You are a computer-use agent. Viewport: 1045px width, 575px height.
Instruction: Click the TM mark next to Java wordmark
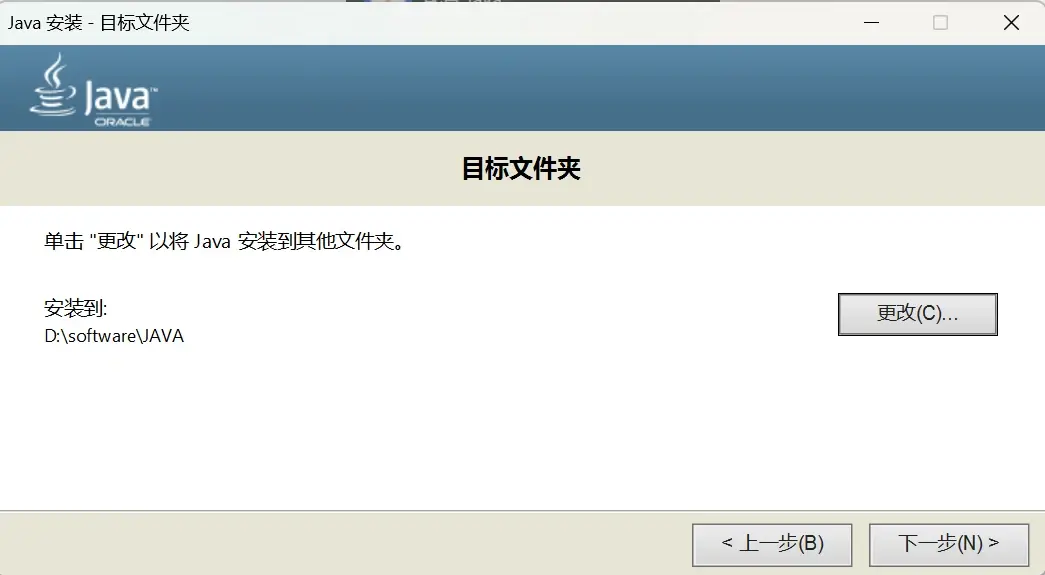point(154,89)
